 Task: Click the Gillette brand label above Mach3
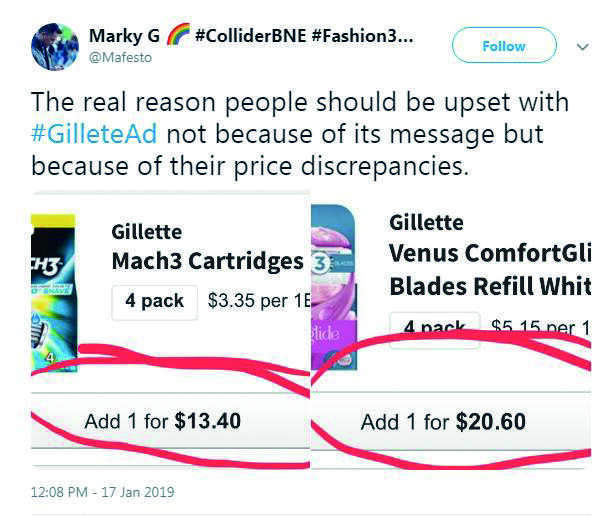tap(146, 232)
